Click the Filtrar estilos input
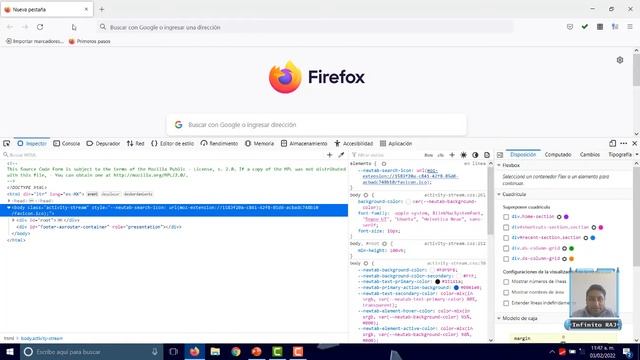640x360 pixels. point(386,155)
